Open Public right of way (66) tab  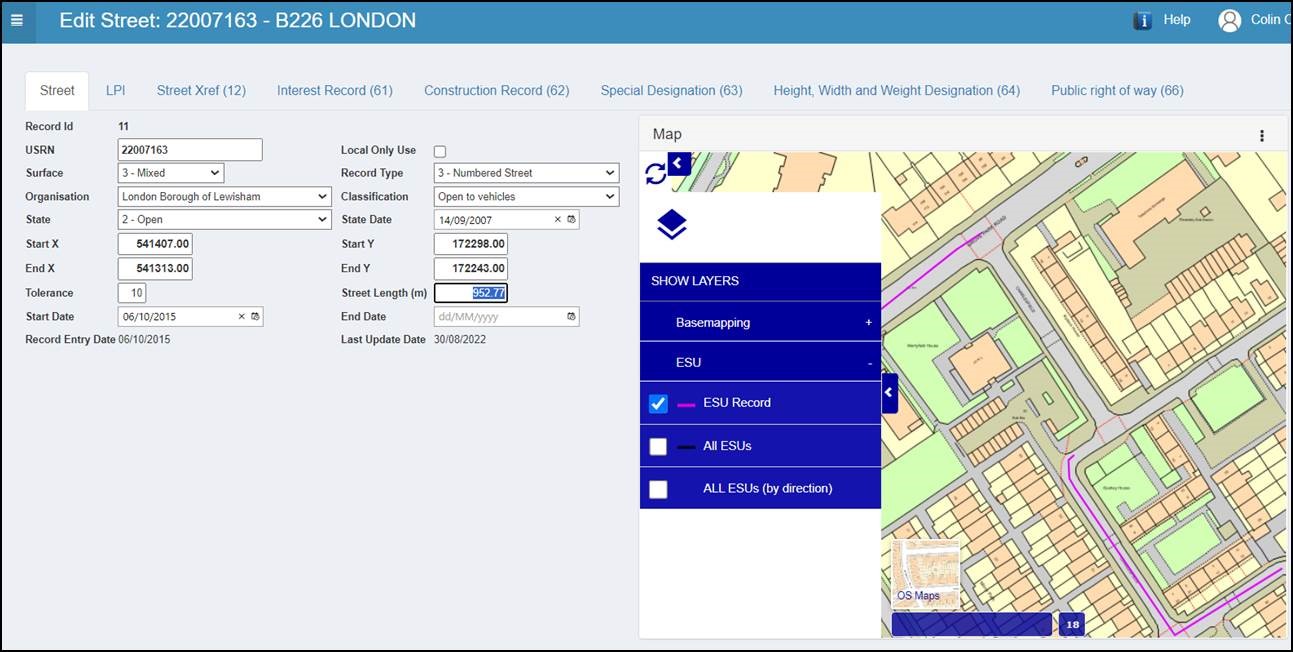(x=1117, y=90)
